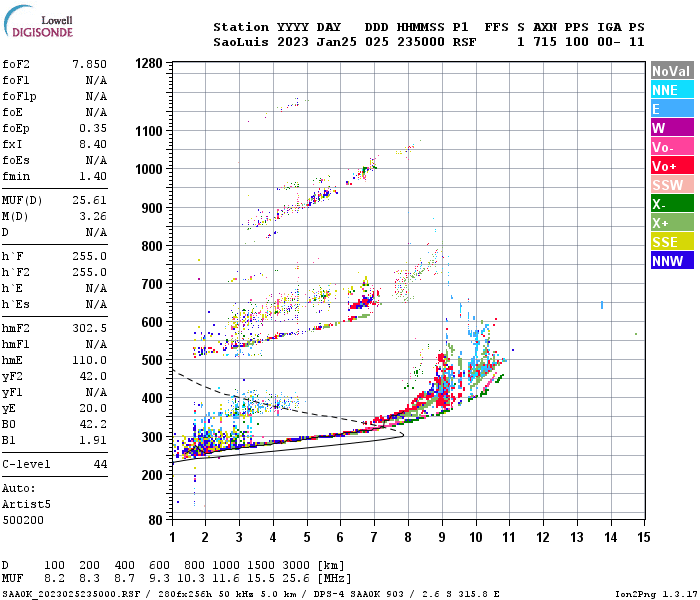
Task: Click the nose of the electron density profile
Action: (403, 434)
